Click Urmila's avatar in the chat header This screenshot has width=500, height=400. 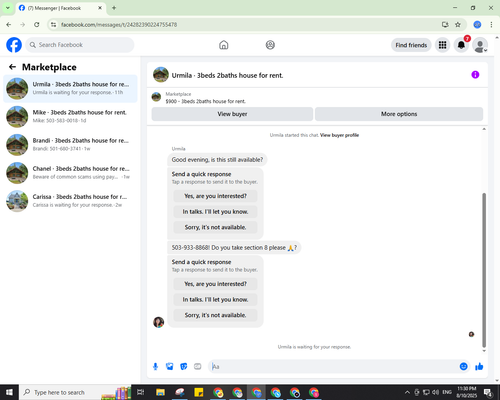[161, 75]
